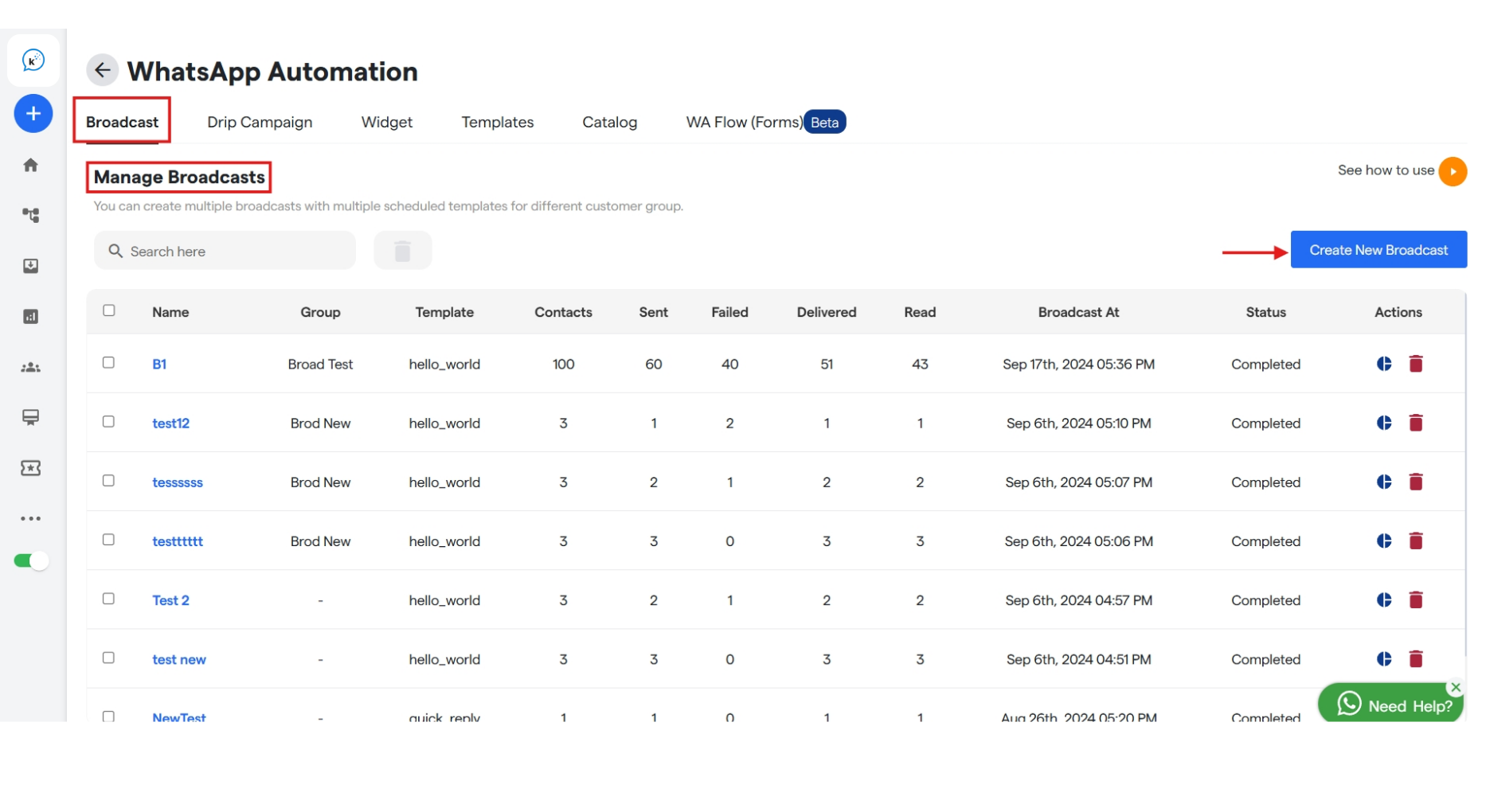Screen dimensions: 1486x812
Task: Open Home from the sidebar
Action: 31,165
